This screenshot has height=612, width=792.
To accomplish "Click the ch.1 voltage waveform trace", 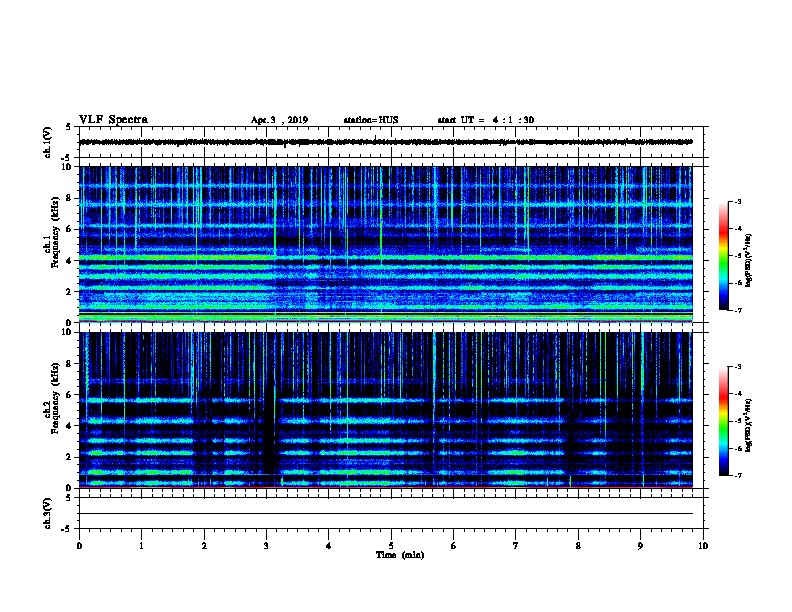I will [x=386, y=142].
